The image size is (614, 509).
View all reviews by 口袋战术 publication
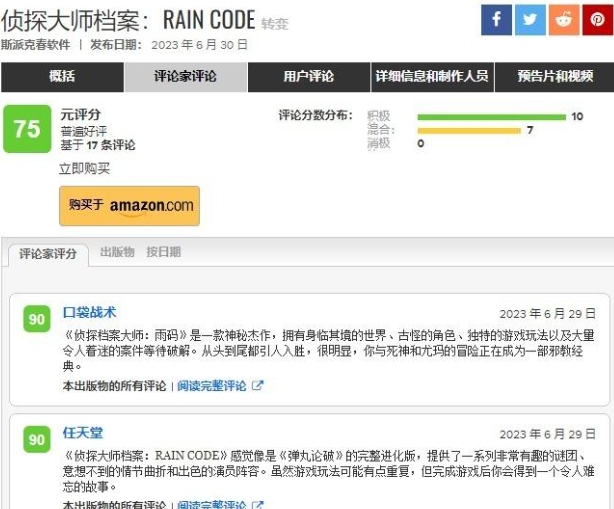coord(114,386)
